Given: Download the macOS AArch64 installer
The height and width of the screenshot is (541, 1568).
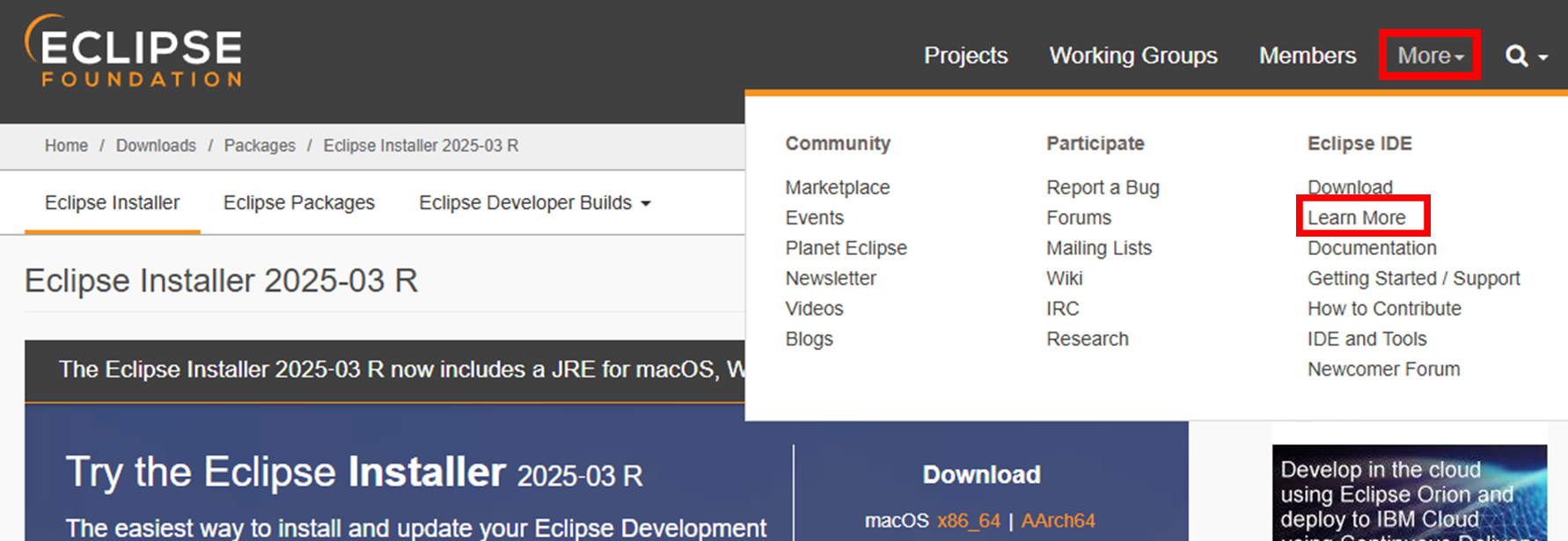Looking at the screenshot, I should click(1059, 521).
